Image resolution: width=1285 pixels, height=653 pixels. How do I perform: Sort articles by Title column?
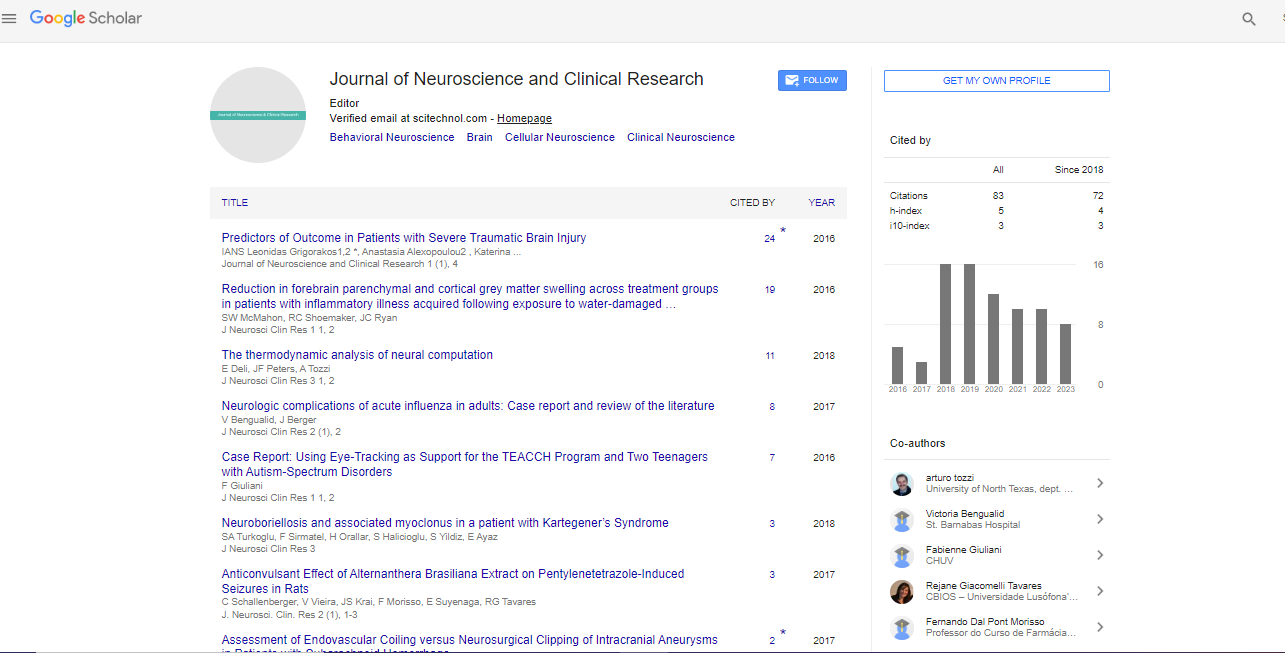click(235, 203)
